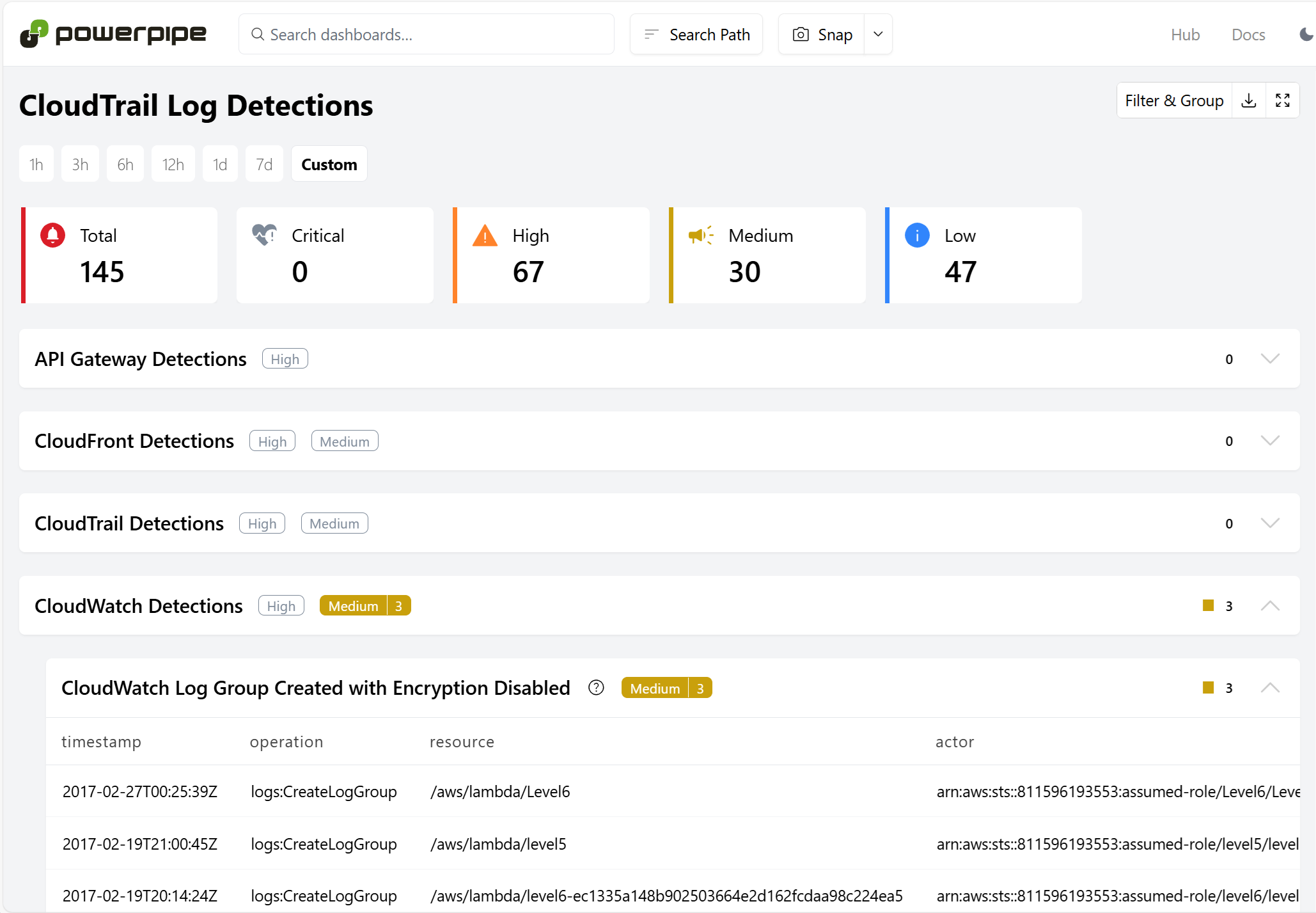The image size is (1316, 913).
Task: Click High tag on CloudTrail Detections
Action: point(262,523)
